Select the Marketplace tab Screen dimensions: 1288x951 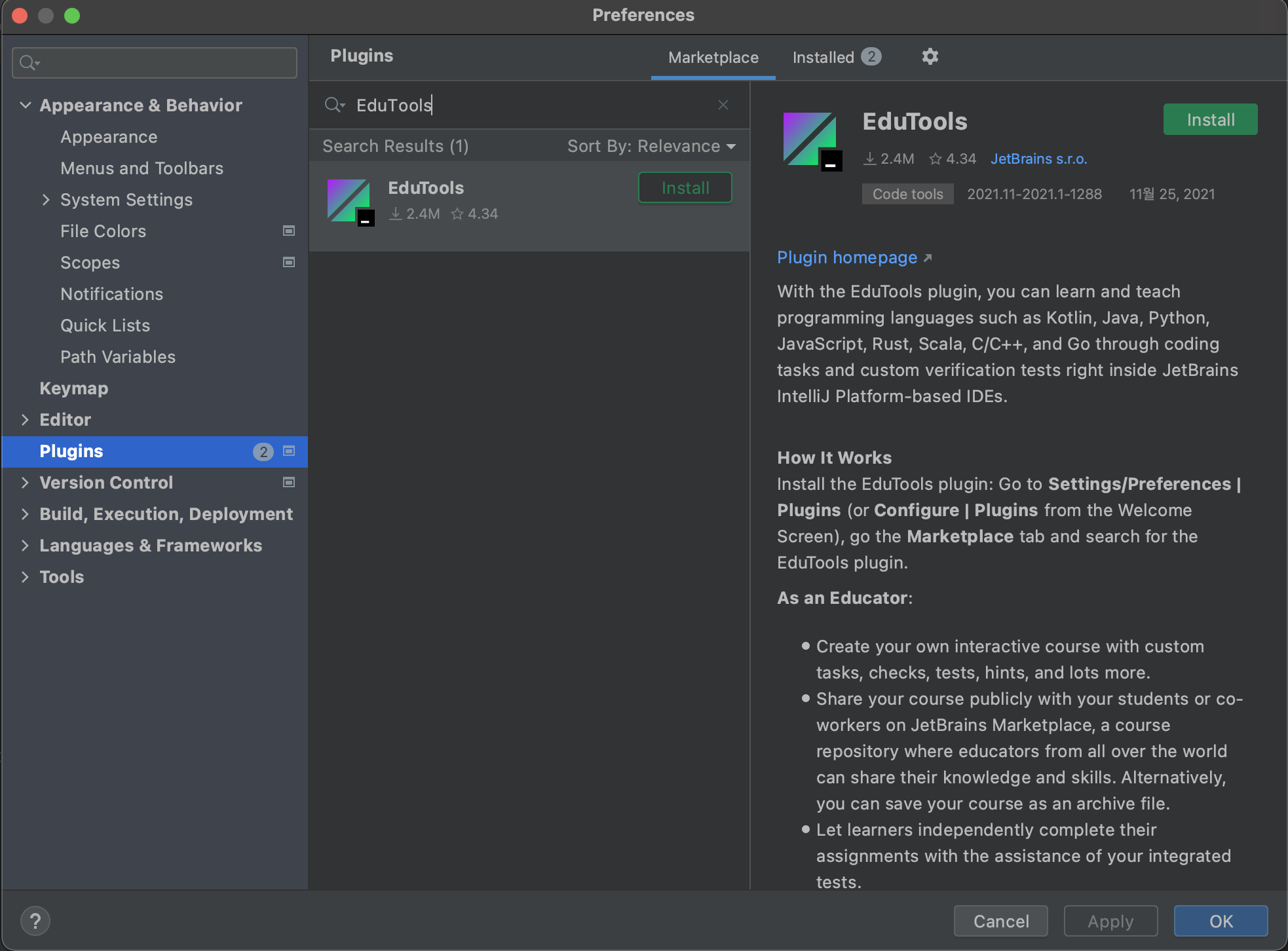click(713, 58)
